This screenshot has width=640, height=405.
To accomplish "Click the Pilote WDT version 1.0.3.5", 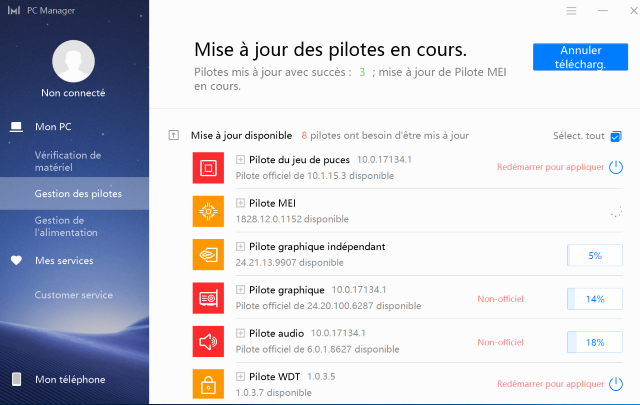I will pyautogui.click(x=321, y=376).
